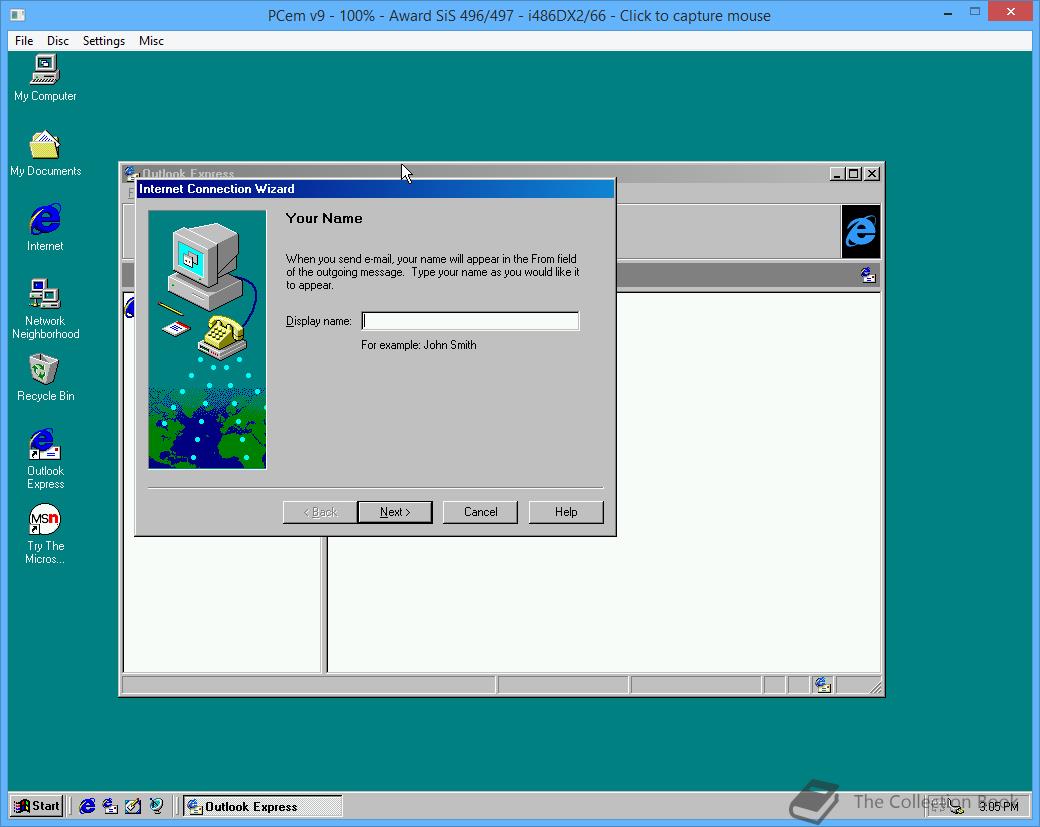This screenshot has width=1040, height=827.
Task: Launch Outlook Express from Quick Launch
Action: tap(110, 806)
